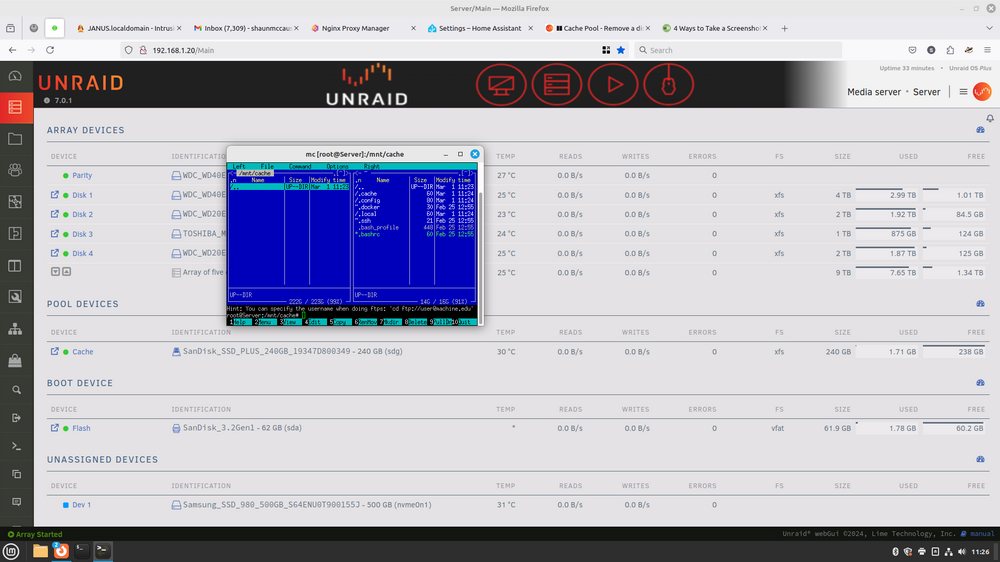Browse Disk 1 via its open-link icon

click(55, 195)
